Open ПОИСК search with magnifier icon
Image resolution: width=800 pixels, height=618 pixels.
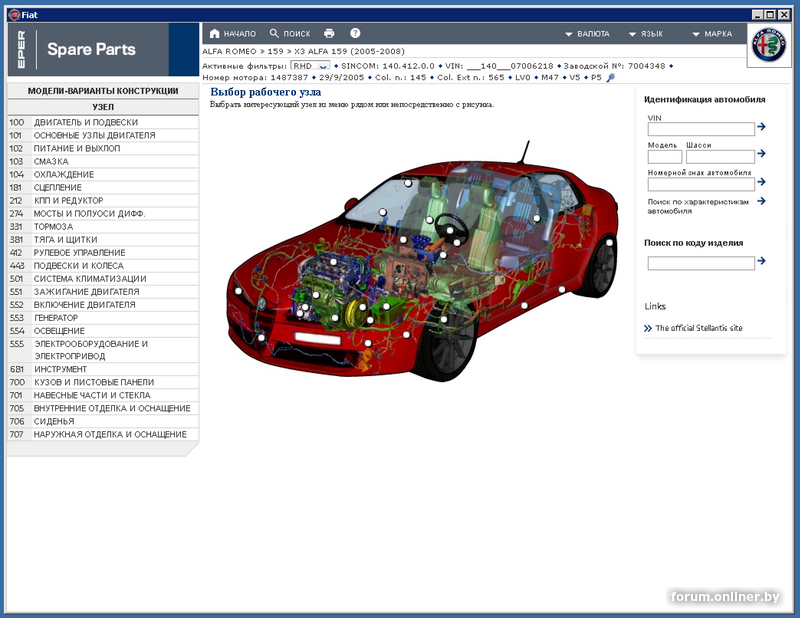click(275, 34)
